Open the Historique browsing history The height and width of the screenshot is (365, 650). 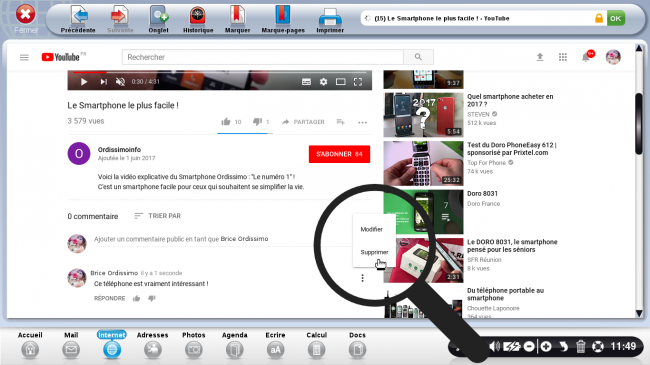(198, 19)
